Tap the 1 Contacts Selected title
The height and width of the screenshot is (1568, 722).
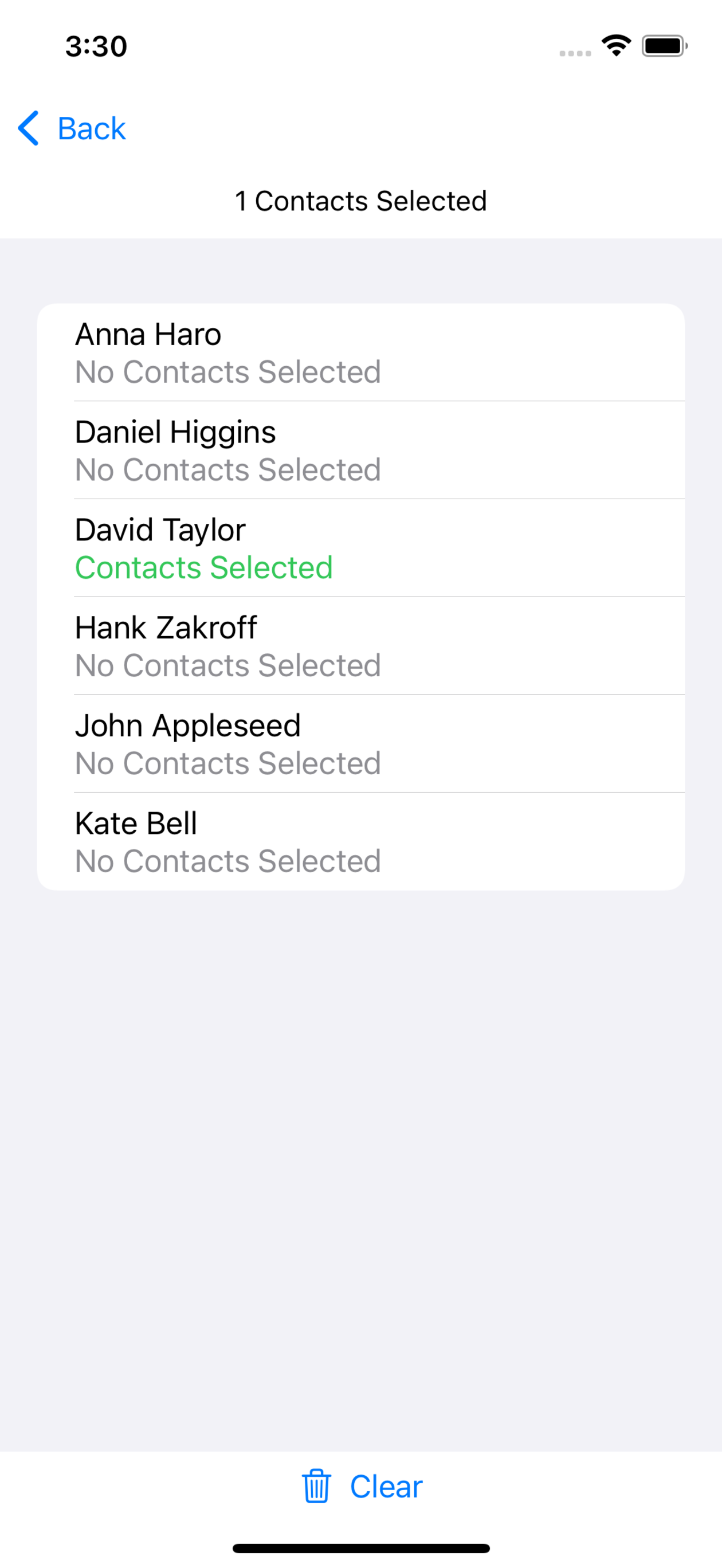pos(361,201)
